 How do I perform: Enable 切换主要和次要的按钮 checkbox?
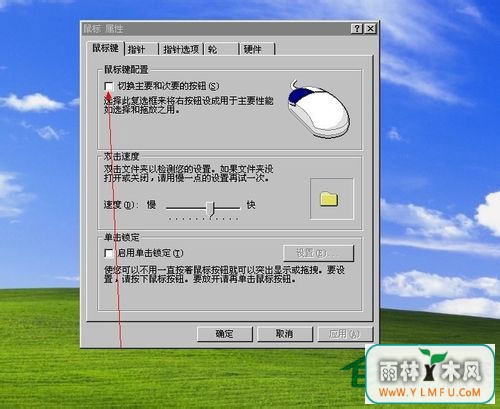pyautogui.click(x=109, y=86)
